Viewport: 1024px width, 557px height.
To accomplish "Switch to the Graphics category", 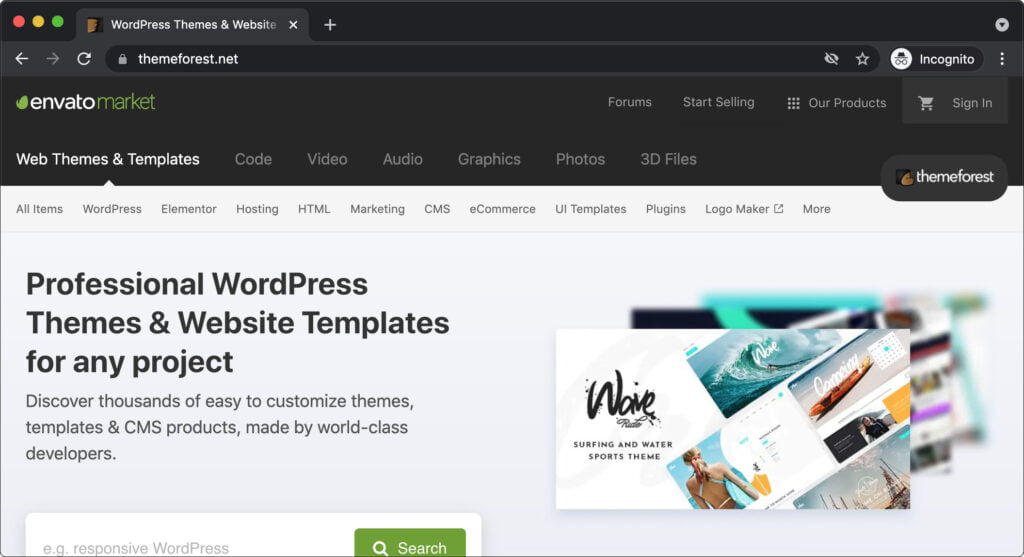I will 489,159.
